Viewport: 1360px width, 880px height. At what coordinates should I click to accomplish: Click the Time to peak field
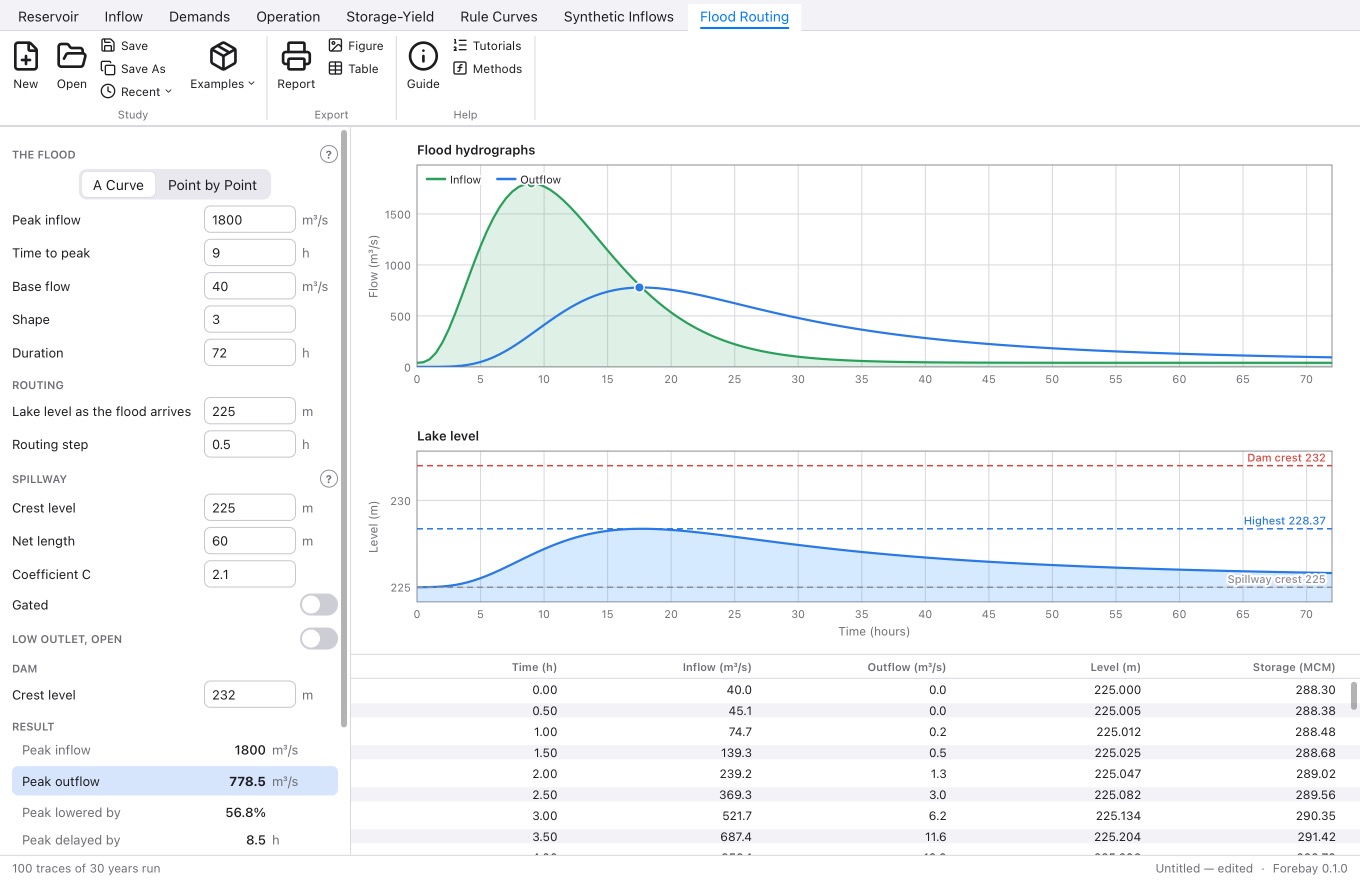250,253
